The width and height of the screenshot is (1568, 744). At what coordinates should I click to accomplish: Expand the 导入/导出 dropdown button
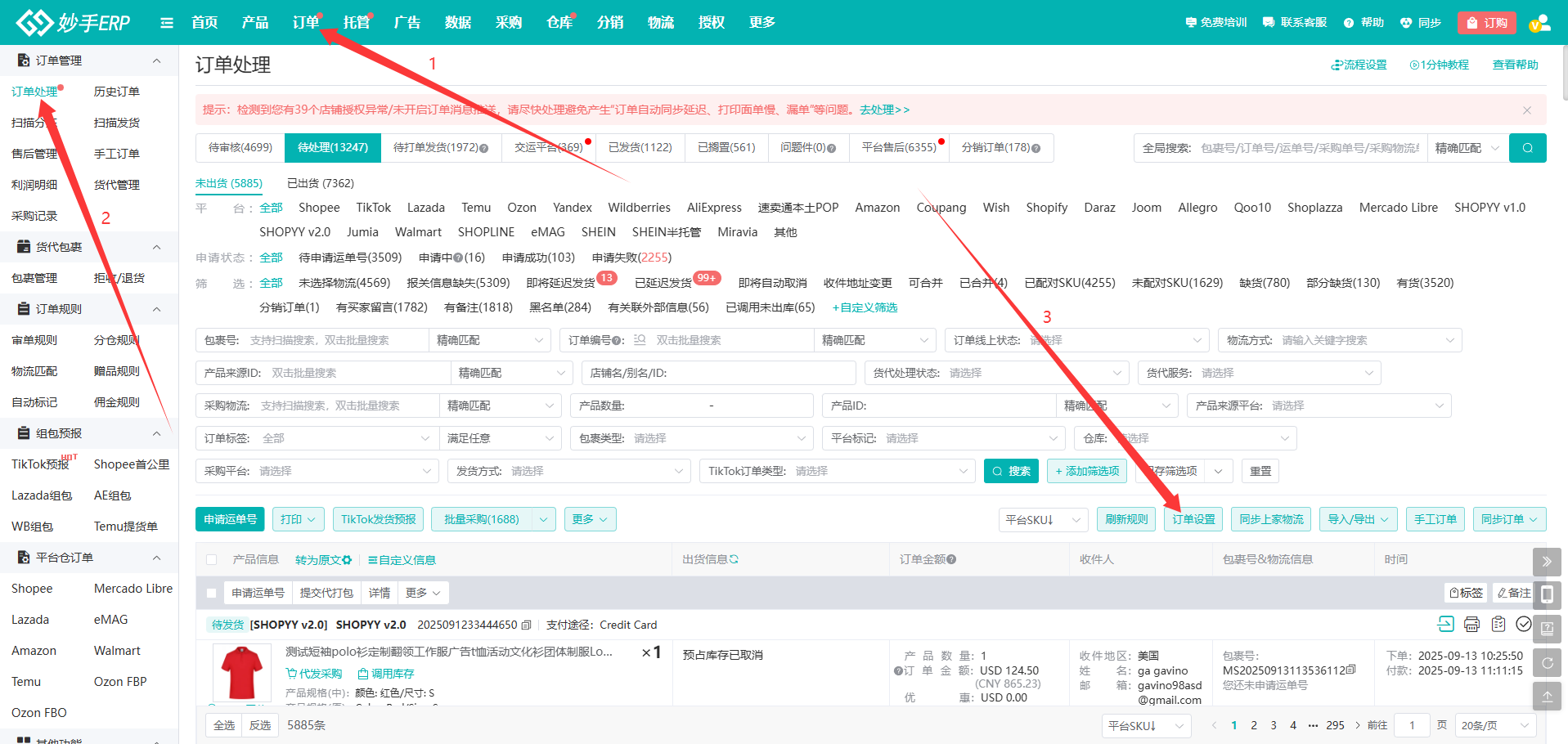(1358, 519)
